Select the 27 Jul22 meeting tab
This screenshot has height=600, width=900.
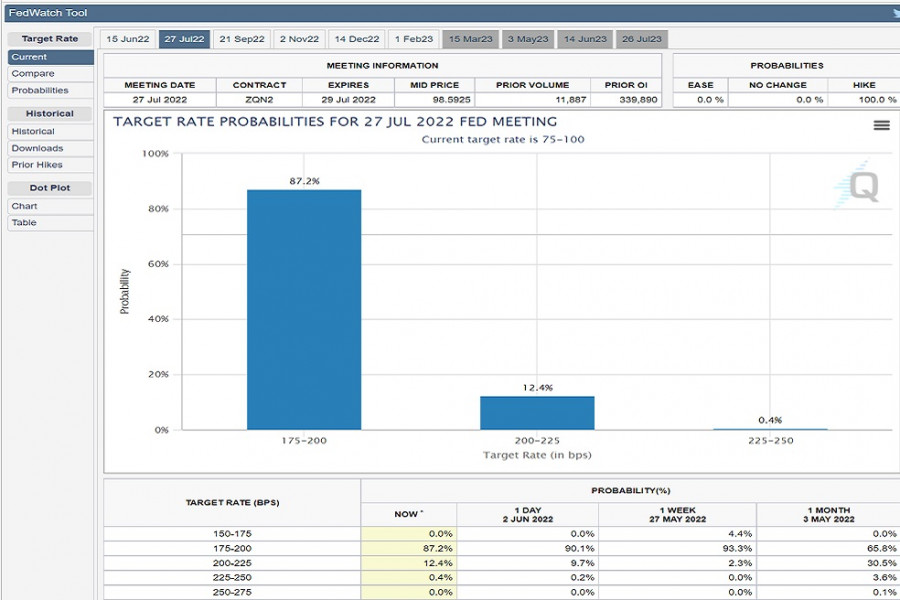click(x=184, y=39)
